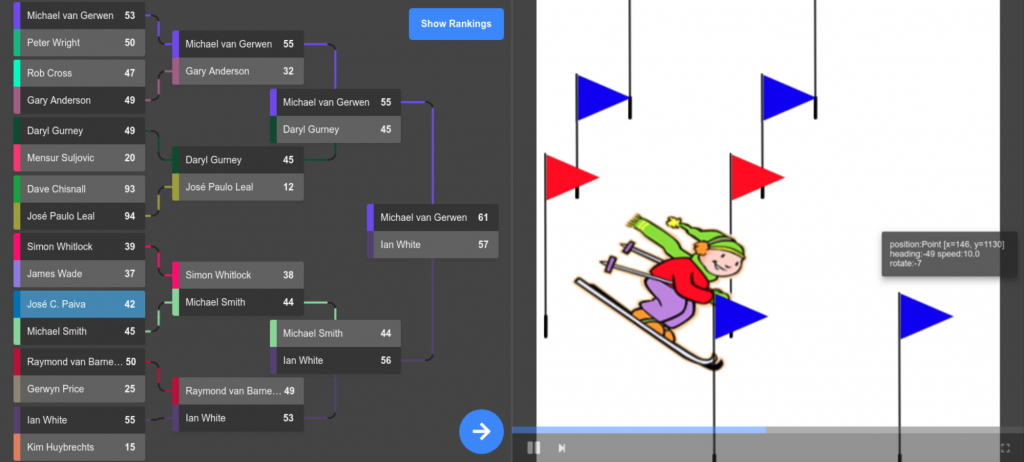
Task: Select Michael Smith quarterfinal vs Simon Whitlock
Action: [x=238, y=302]
